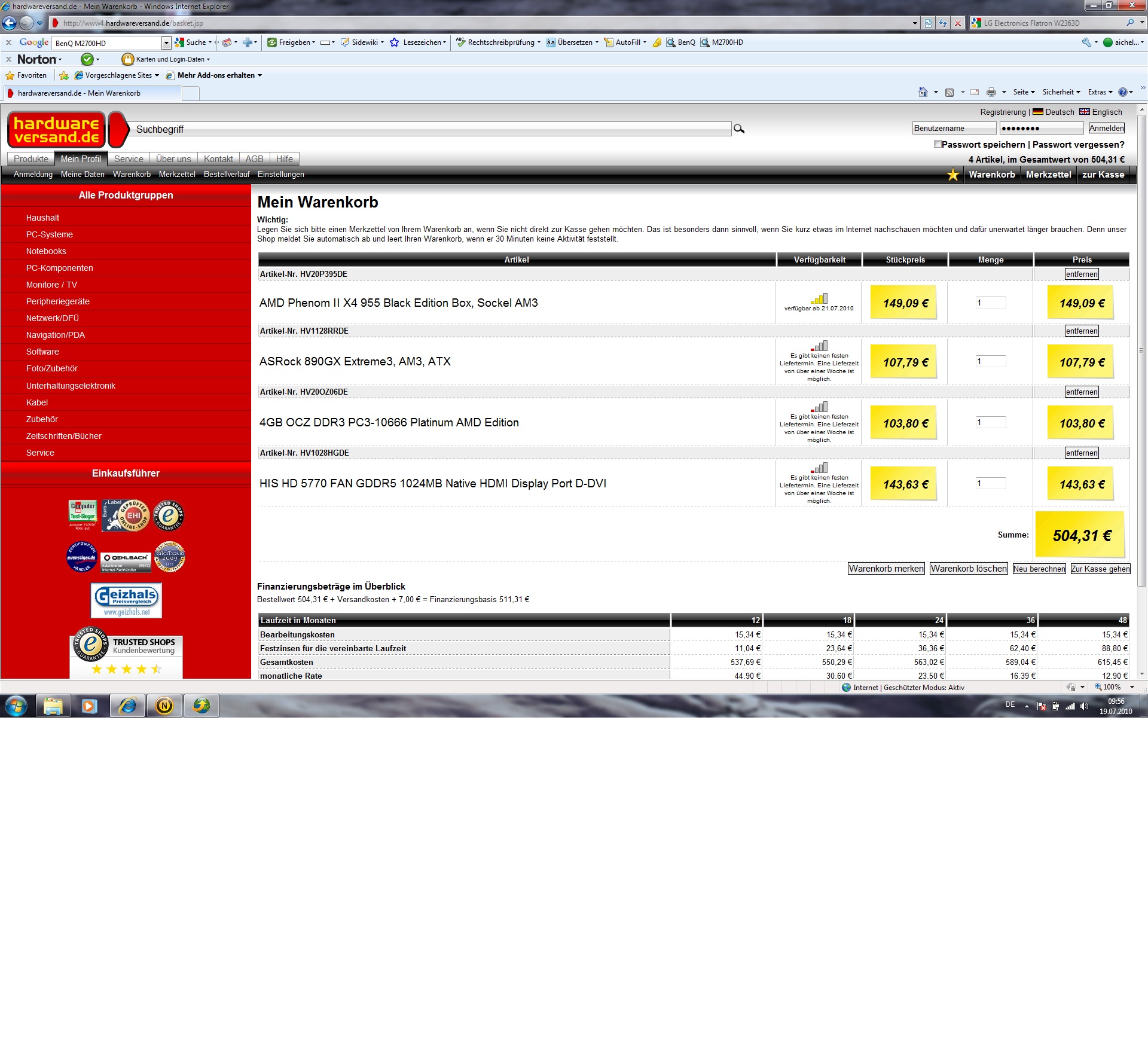Open the Kontakt tab
Image resolution: width=1148 pixels, height=1062 pixels.
[x=218, y=159]
